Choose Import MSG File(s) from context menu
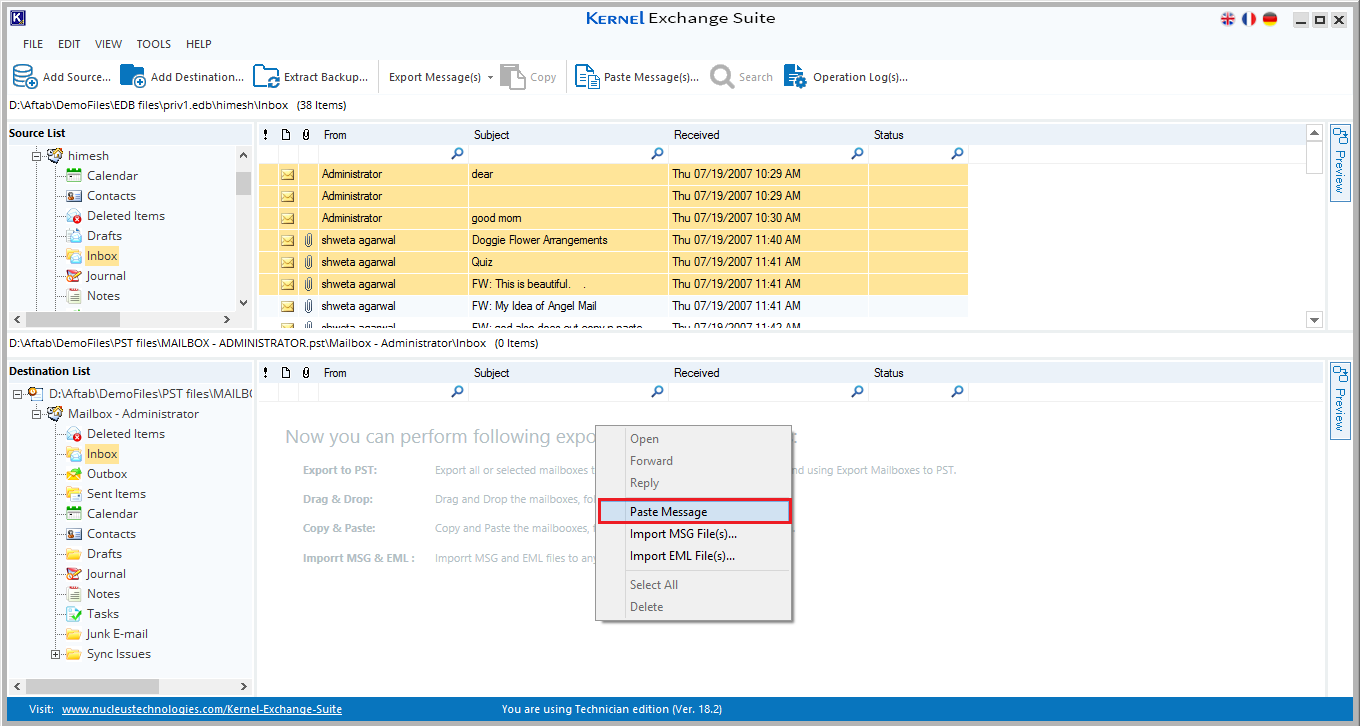Viewport: 1360px width, 726px height. coord(695,534)
